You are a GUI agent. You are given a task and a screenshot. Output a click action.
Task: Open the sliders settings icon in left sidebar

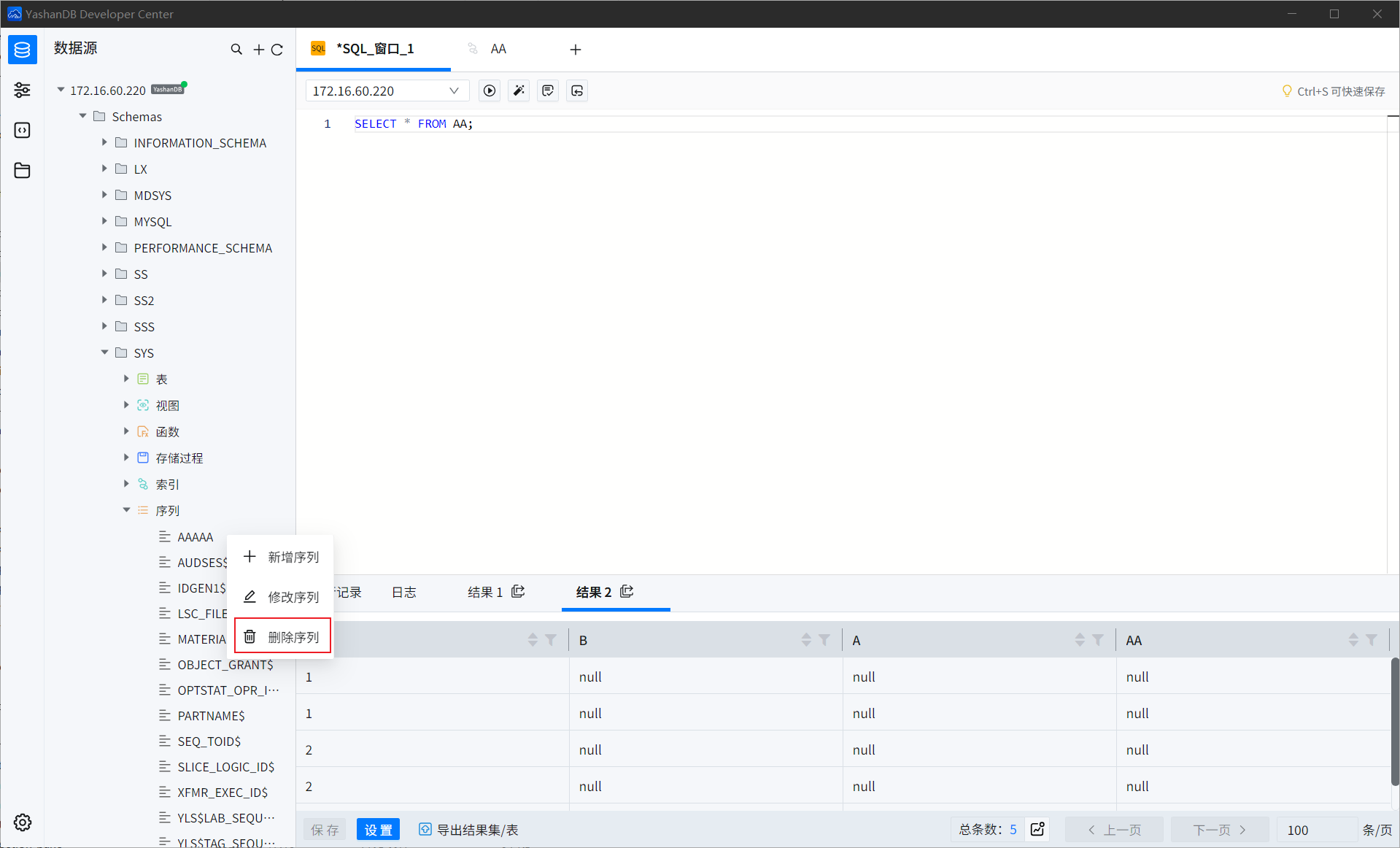[x=22, y=90]
